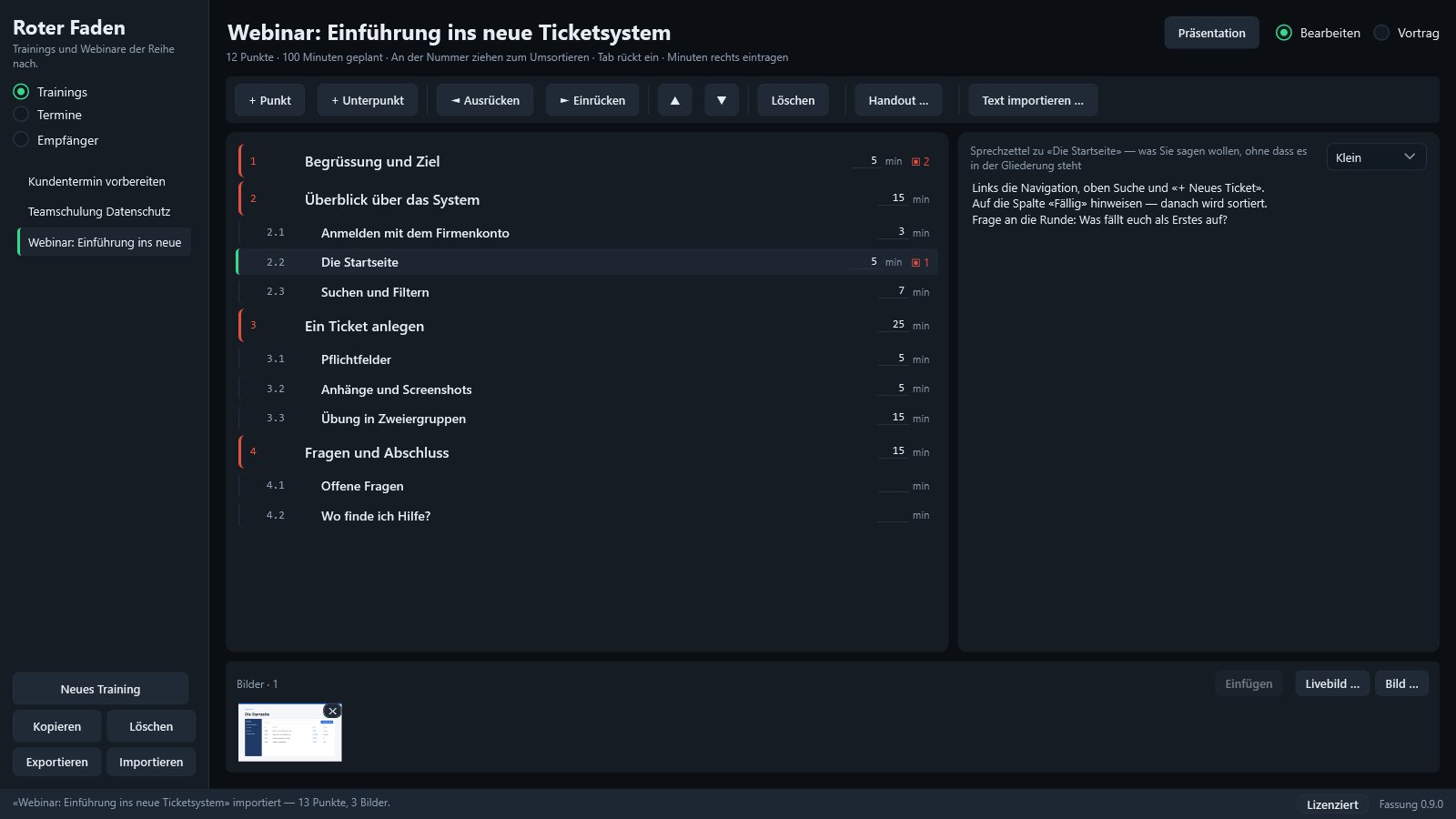1456x819 pixels.
Task: Select Wo finde ich Hilfe? sub-item
Action: pyautogui.click(x=587, y=516)
